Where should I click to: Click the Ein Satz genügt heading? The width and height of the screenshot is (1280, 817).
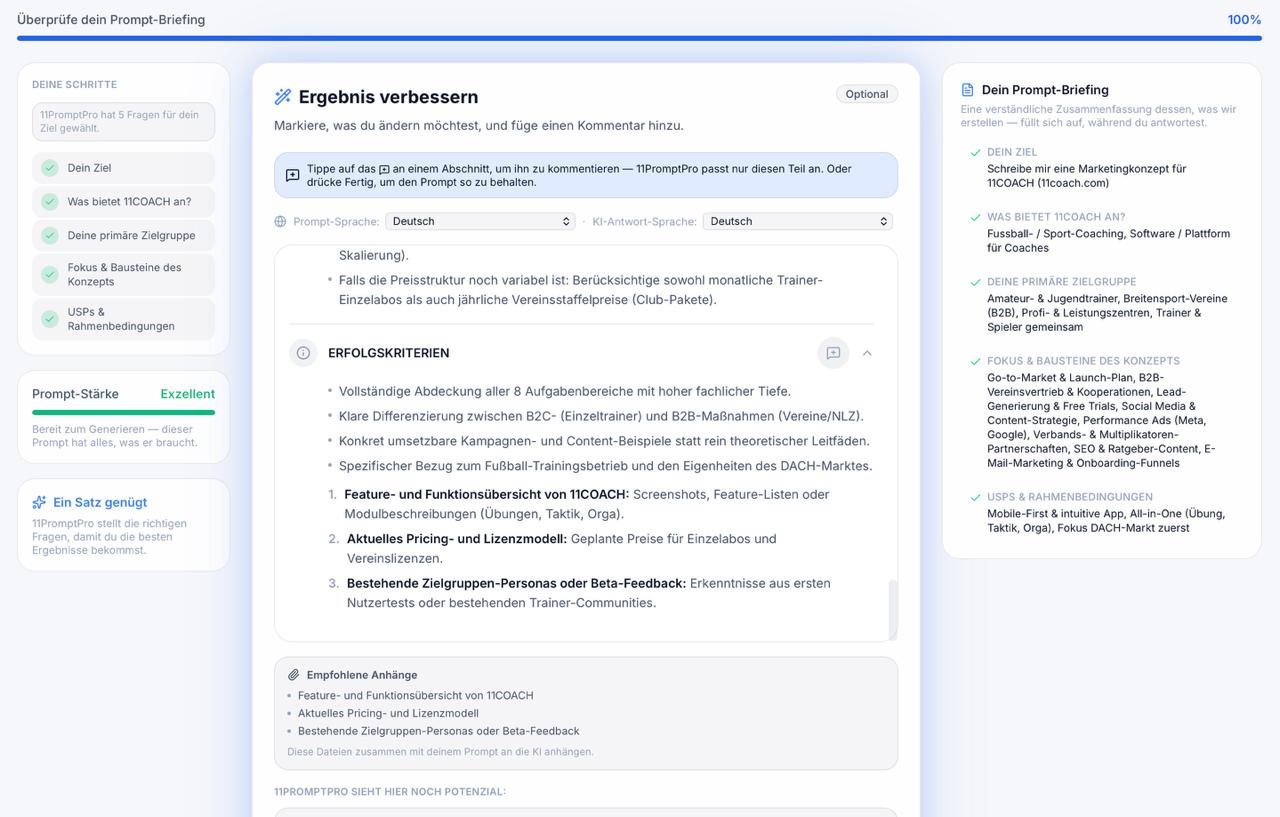pyautogui.click(x=100, y=502)
